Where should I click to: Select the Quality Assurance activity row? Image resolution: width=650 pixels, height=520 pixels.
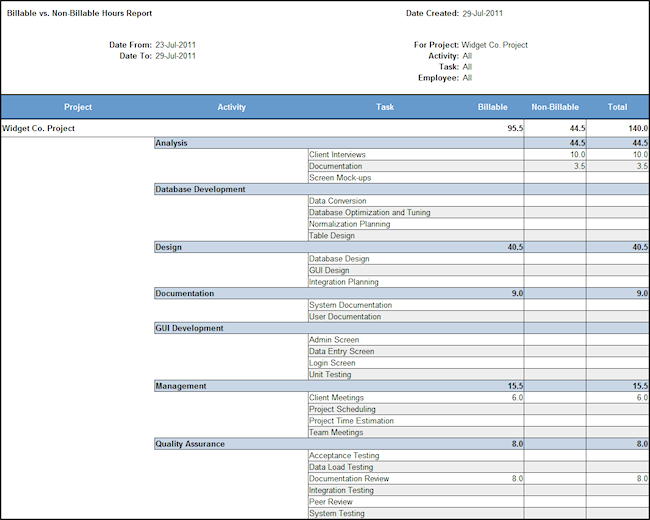click(401, 444)
